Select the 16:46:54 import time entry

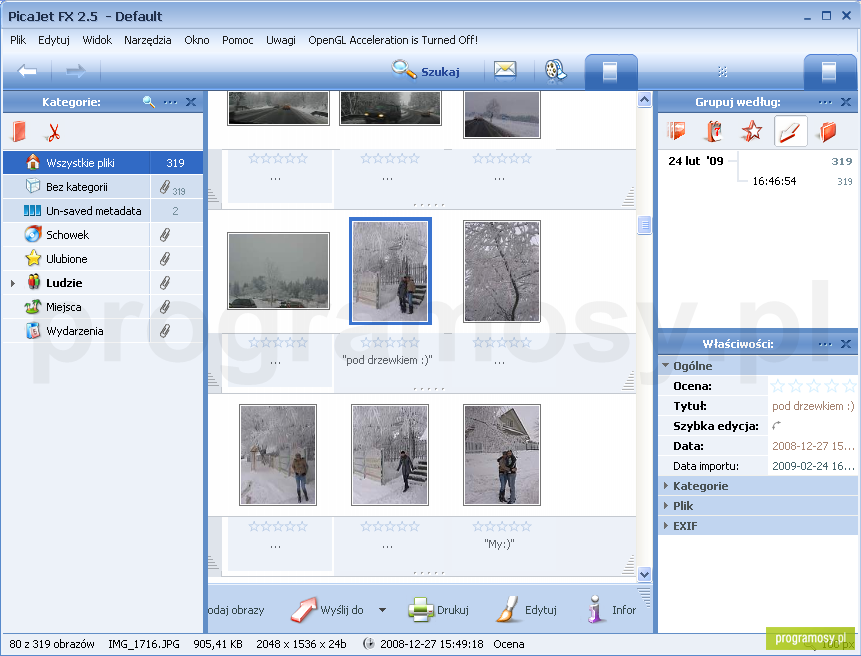click(x=774, y=181)
